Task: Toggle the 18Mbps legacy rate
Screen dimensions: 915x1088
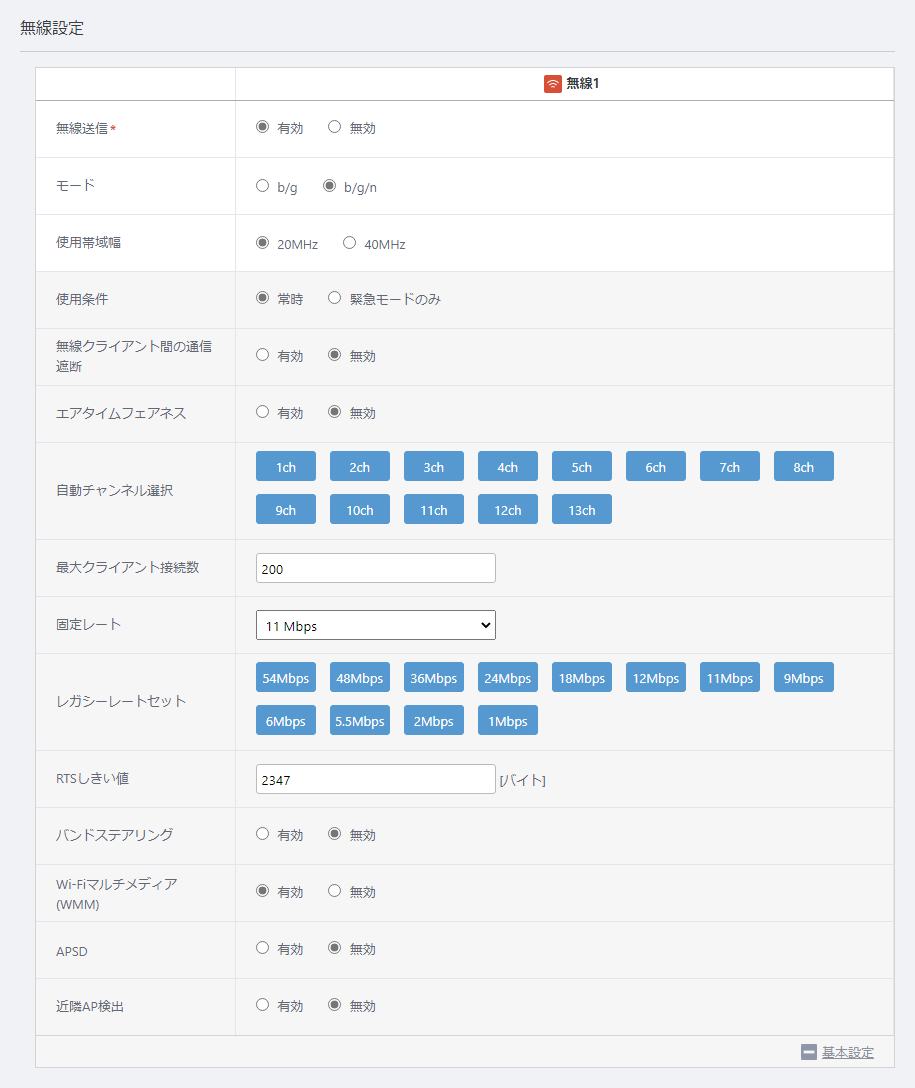Action: coord(581,677)
